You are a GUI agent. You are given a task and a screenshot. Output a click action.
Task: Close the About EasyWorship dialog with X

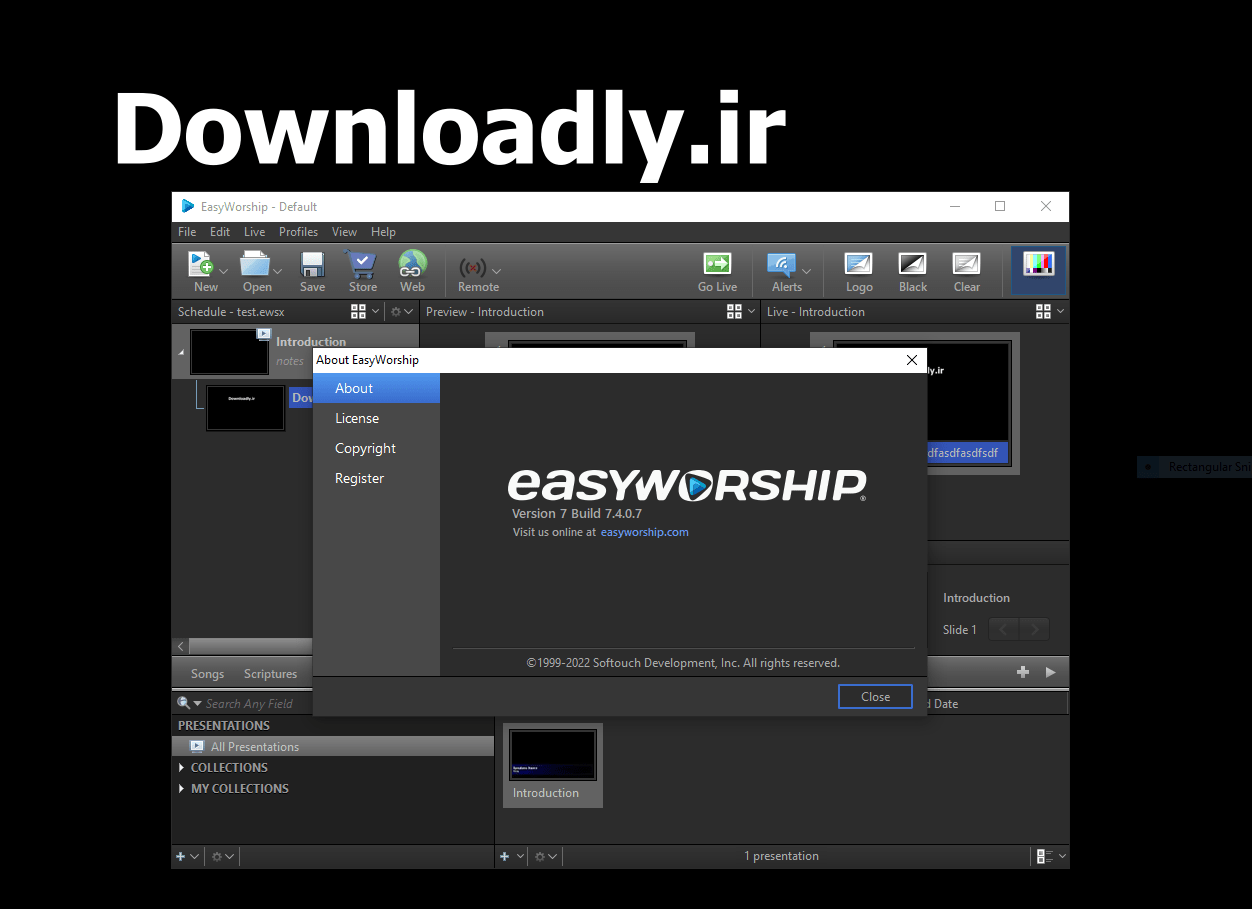click(x=911, y=360)
